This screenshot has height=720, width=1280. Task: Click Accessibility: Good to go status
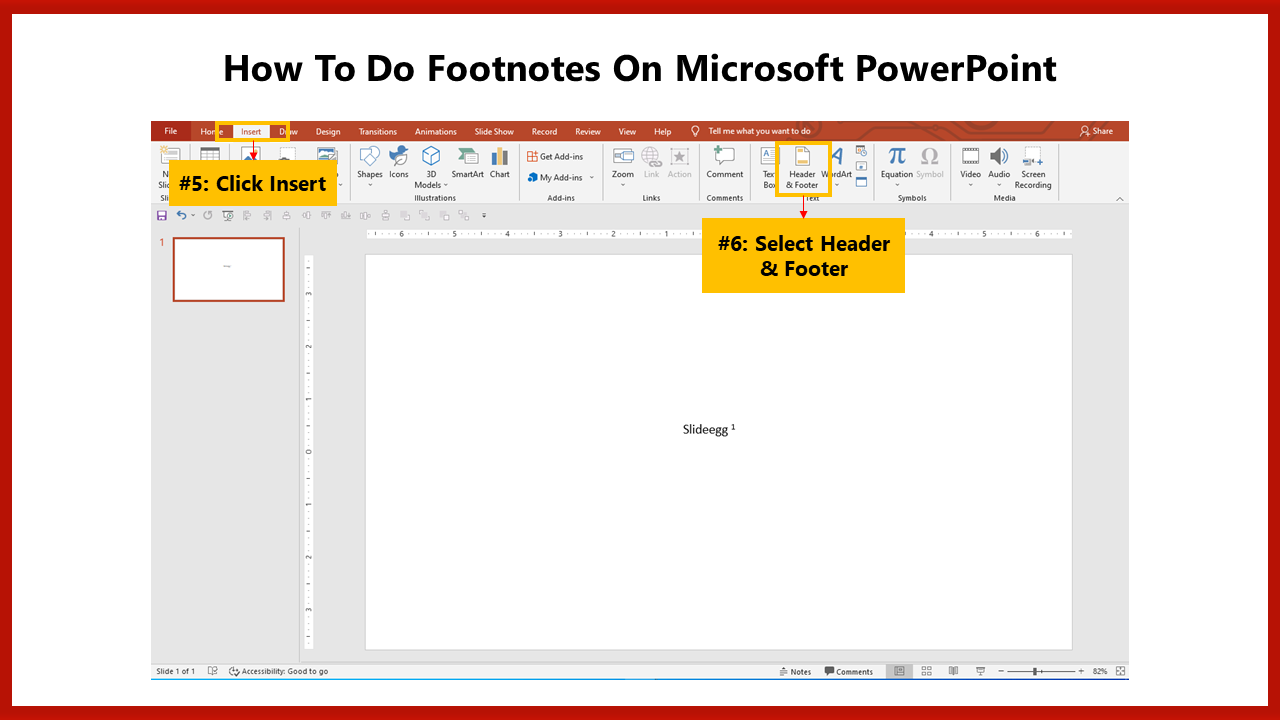coord(278,671)
